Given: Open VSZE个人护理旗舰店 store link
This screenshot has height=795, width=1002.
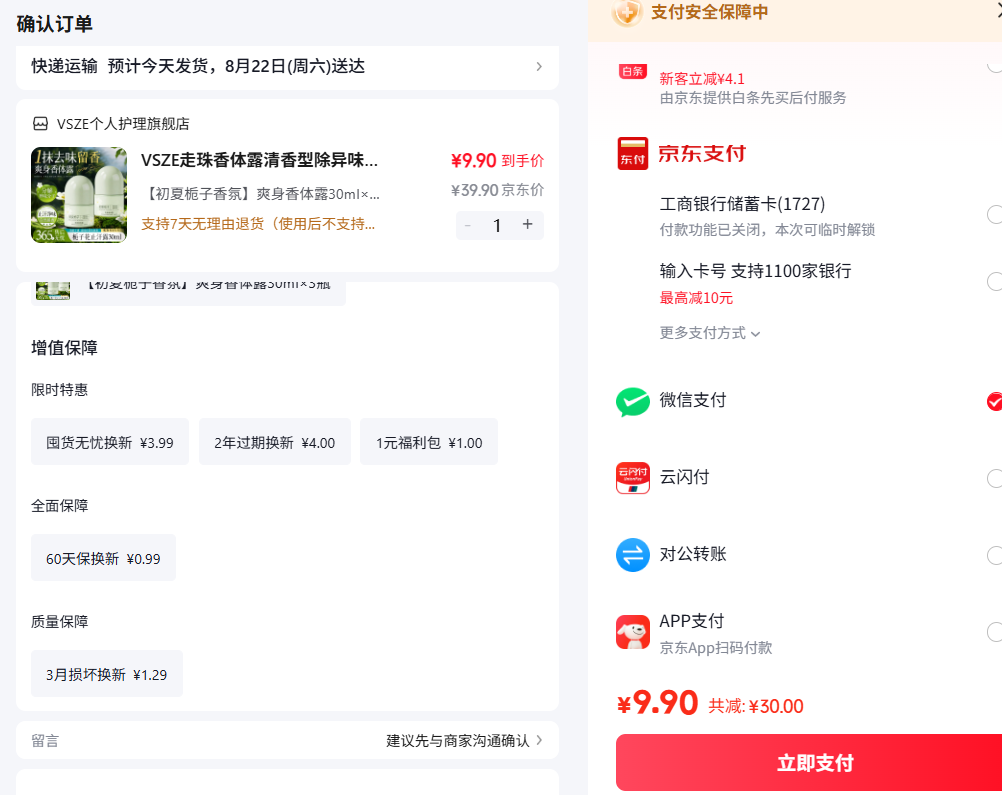Looking at the screenshot, I should [x=123, y=123].
